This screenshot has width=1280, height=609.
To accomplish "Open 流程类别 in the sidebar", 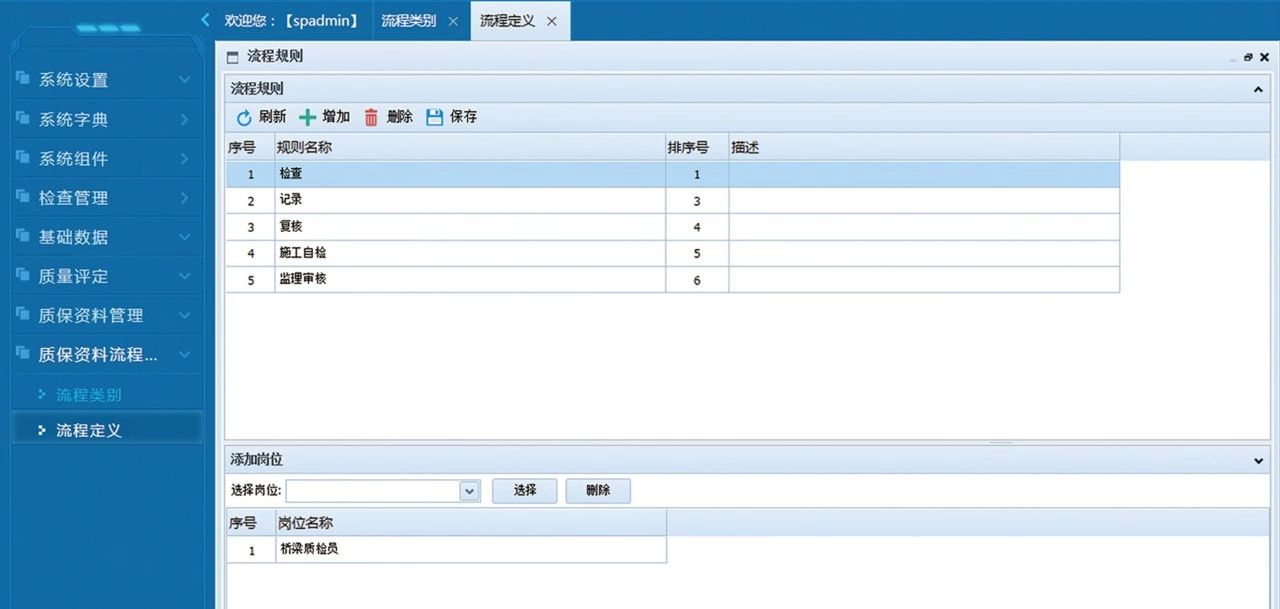I will pos(89,395).
